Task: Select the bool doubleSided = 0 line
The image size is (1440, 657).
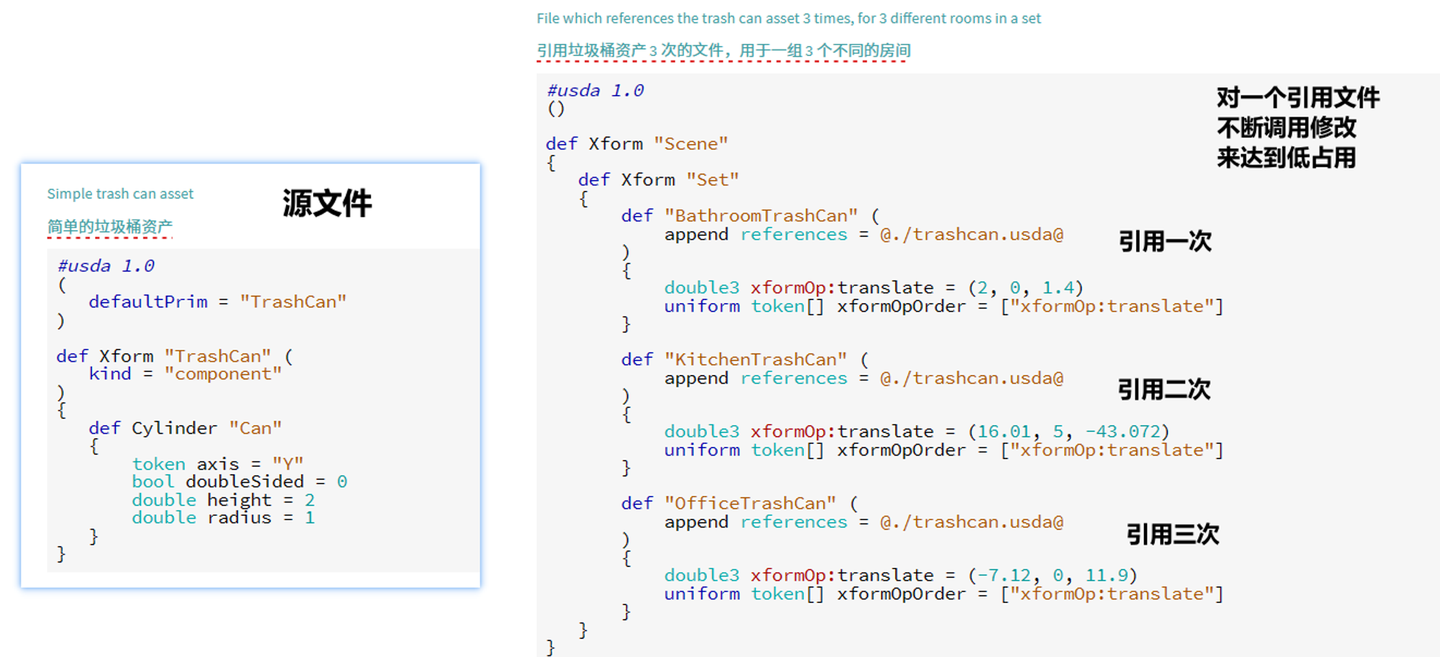Action: (x=240, y=482)
